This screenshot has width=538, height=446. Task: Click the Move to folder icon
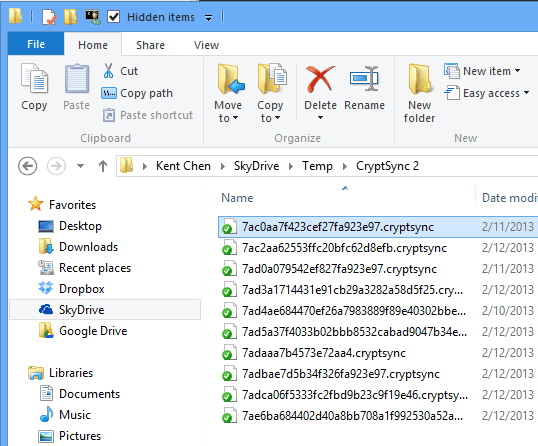230,79
